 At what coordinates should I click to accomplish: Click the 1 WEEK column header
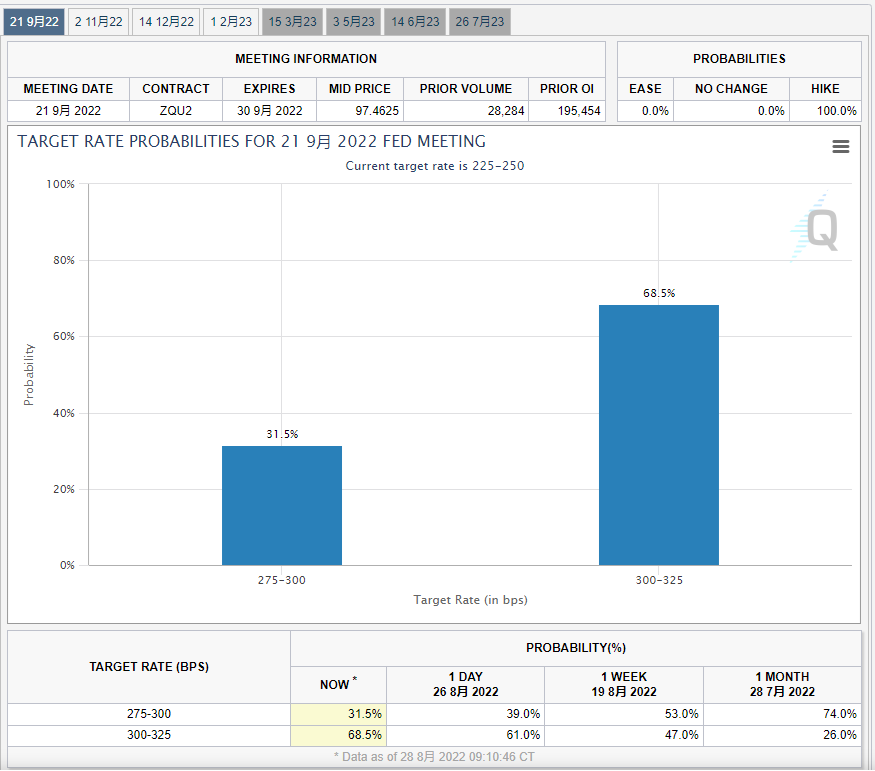pyautogui.click(x=623, y=684)
